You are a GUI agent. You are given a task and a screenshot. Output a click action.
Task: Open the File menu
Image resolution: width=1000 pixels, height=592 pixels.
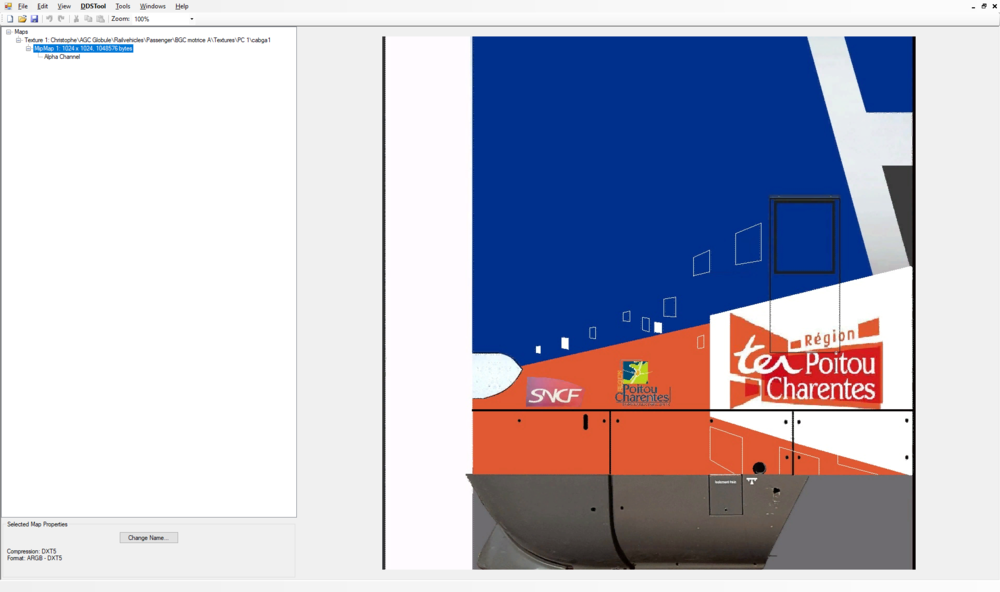tap(23, 6)
